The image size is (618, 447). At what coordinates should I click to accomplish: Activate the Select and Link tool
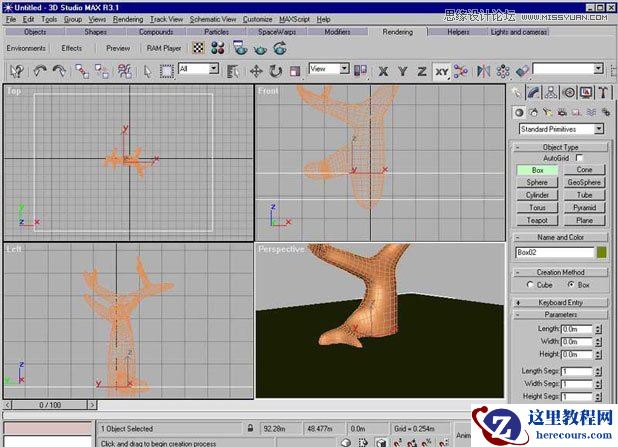pyautogui.click(x=82, y=71)
